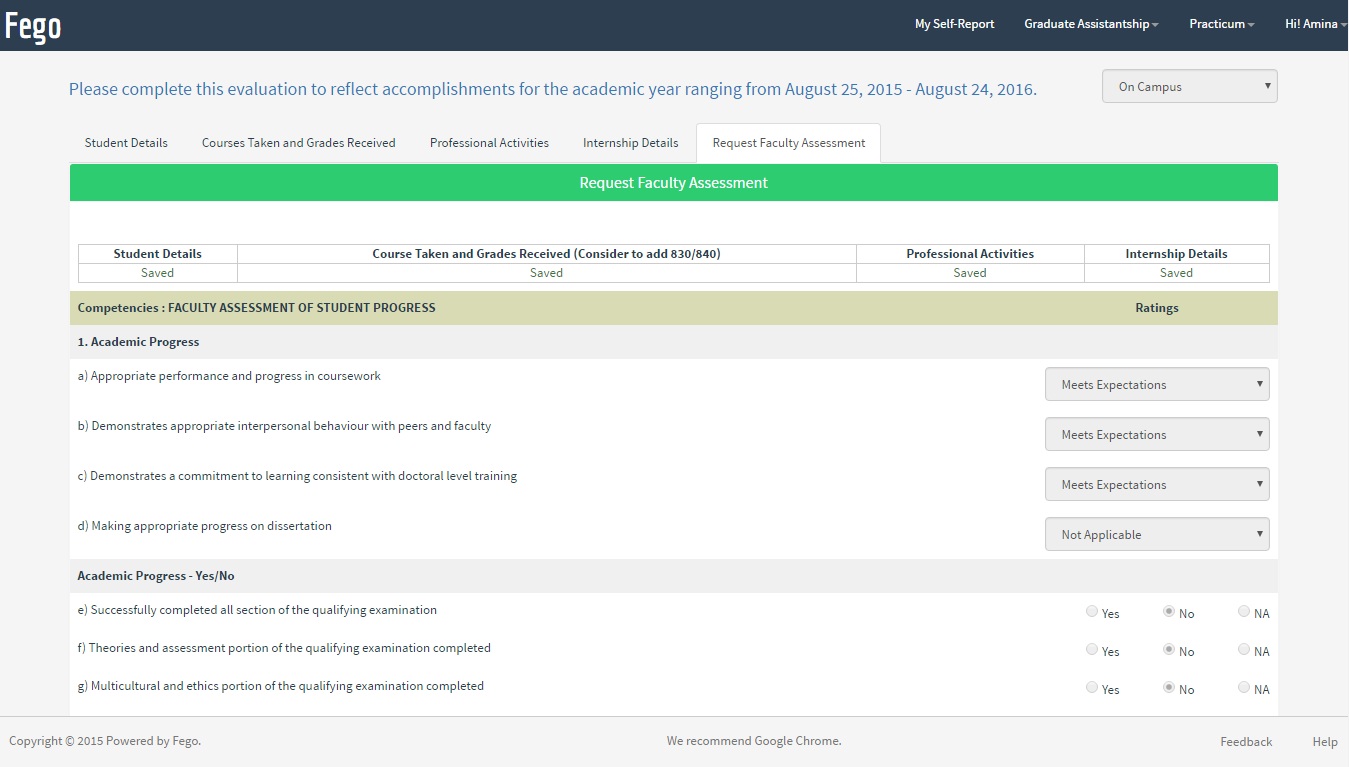Expand the Practicum menu
This screenshot has width=1349, height=767.
point(1221,24)
